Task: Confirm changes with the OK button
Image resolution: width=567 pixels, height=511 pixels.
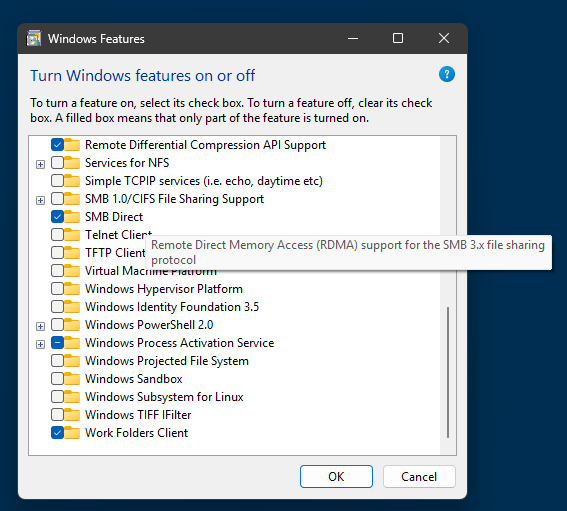Action: [336, 477]
